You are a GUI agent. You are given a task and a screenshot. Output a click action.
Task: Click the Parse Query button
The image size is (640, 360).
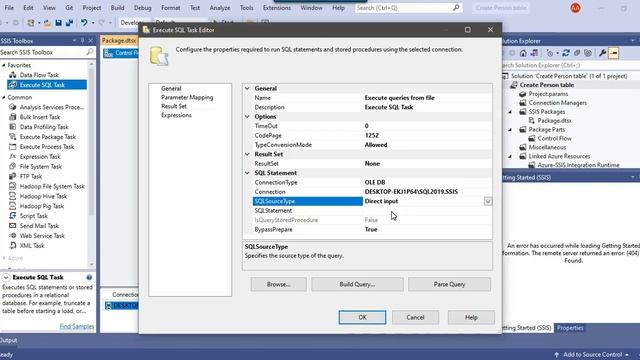point(449,284)
